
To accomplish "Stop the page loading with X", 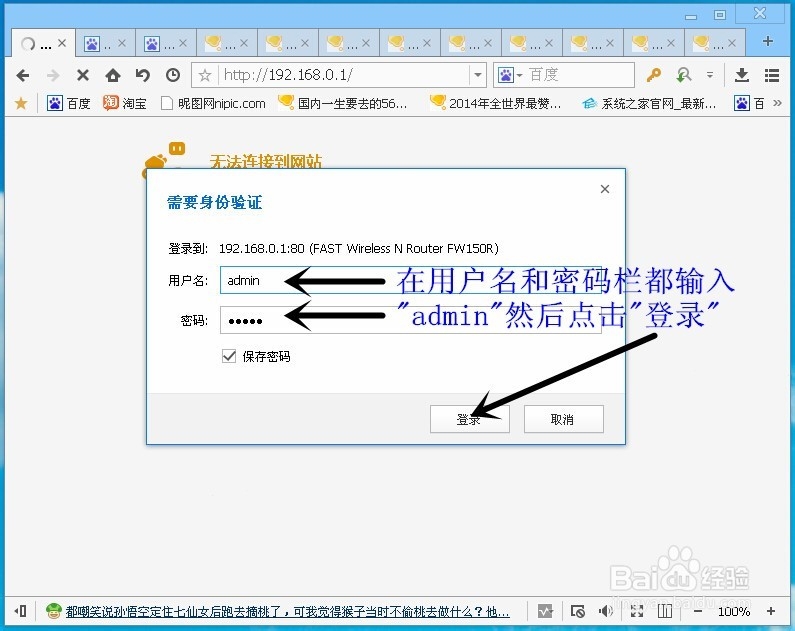I will (83, 76).
